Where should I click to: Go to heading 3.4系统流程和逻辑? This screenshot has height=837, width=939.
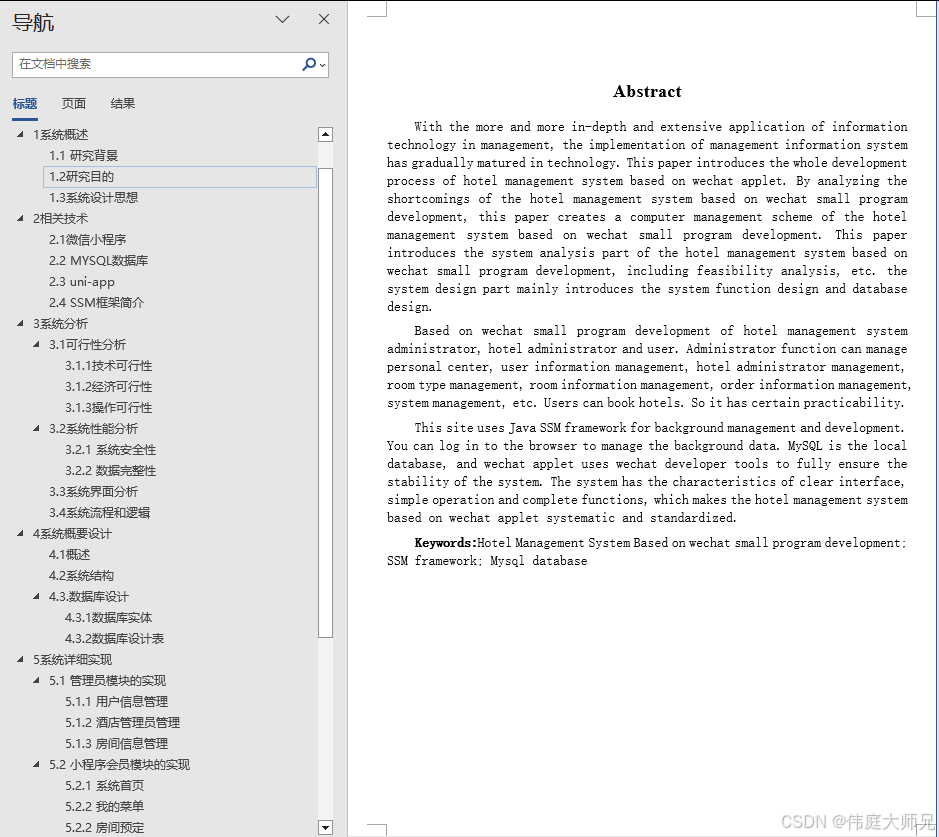99,512
